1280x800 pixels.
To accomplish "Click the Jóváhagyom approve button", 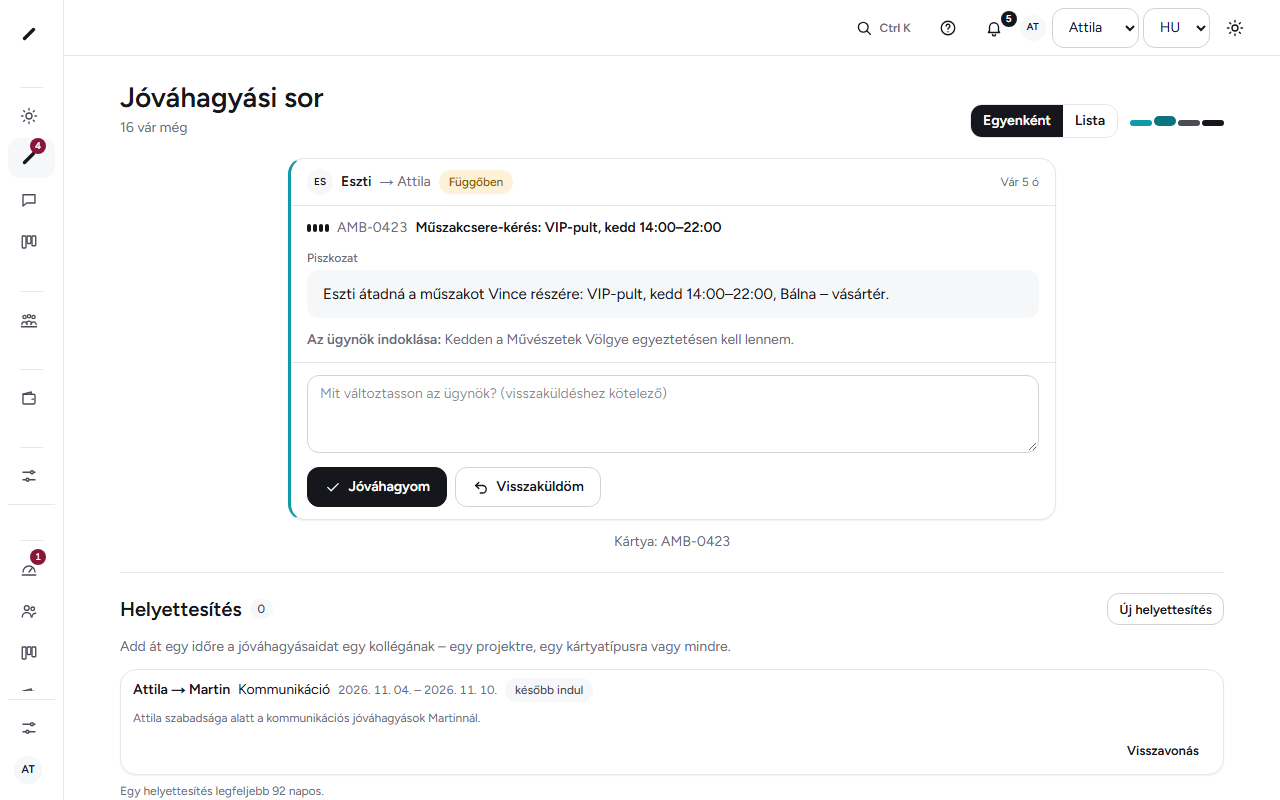I will (x=377, y=487).
